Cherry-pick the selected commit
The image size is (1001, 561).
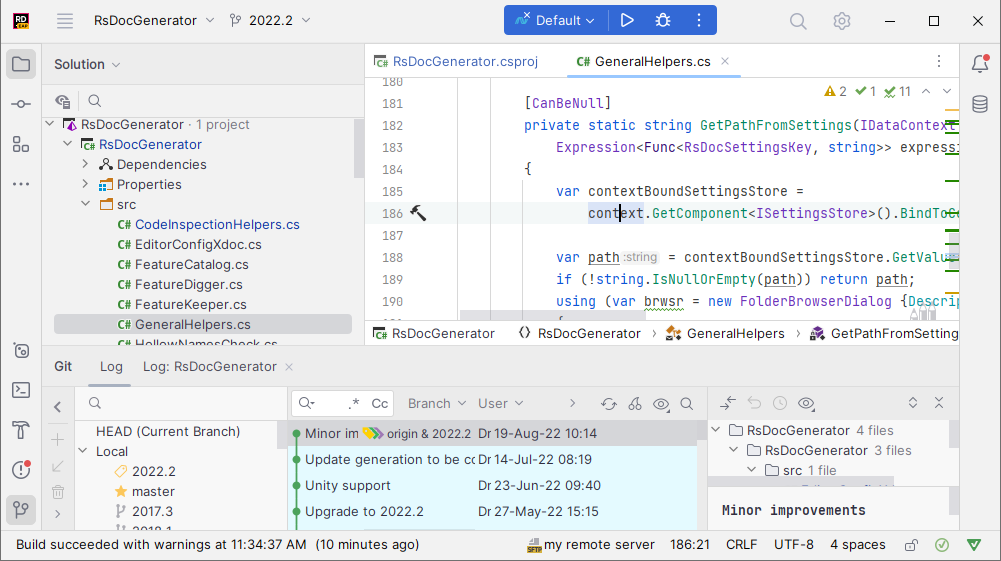[x=635, y=403]
